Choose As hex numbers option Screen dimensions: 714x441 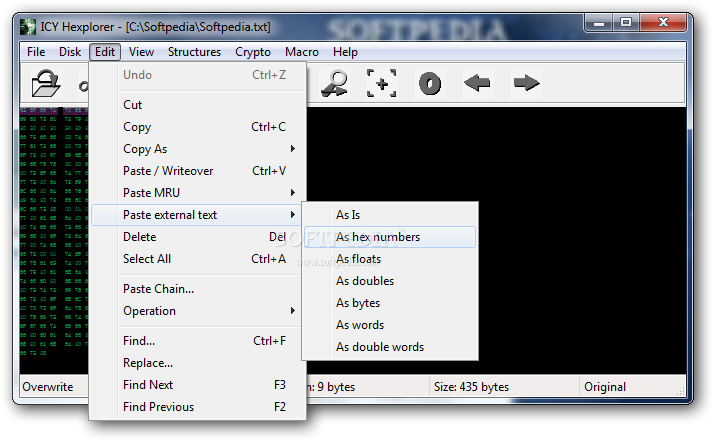390,237
